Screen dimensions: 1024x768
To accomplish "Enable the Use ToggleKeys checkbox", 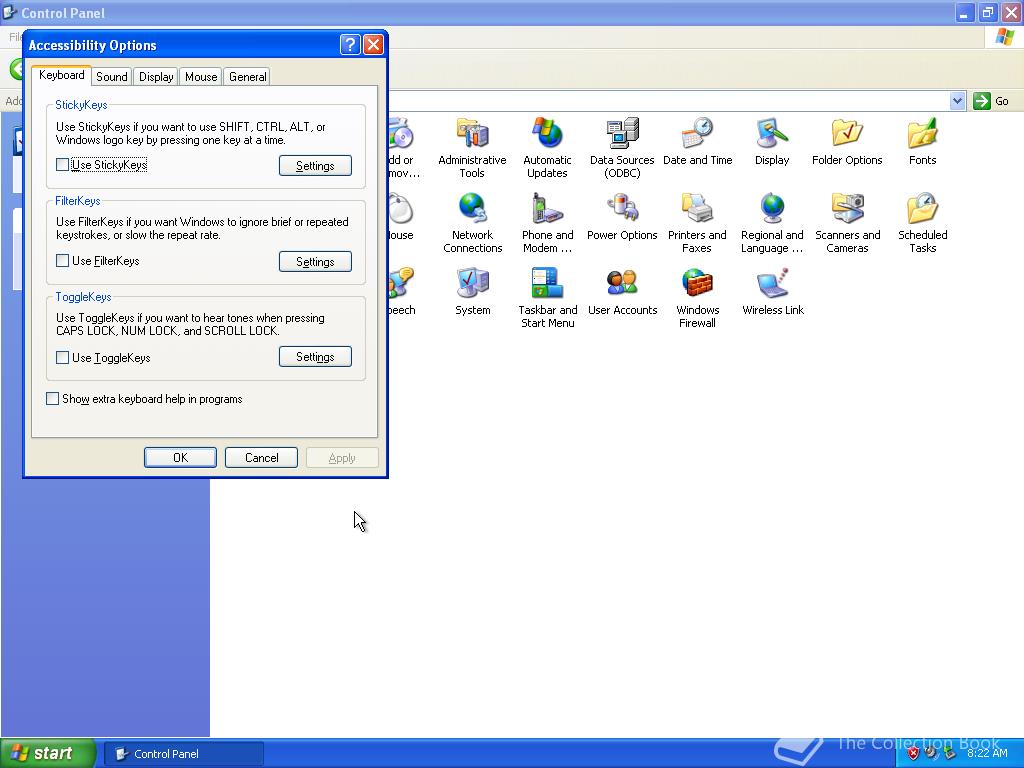I will pos(62,357).
